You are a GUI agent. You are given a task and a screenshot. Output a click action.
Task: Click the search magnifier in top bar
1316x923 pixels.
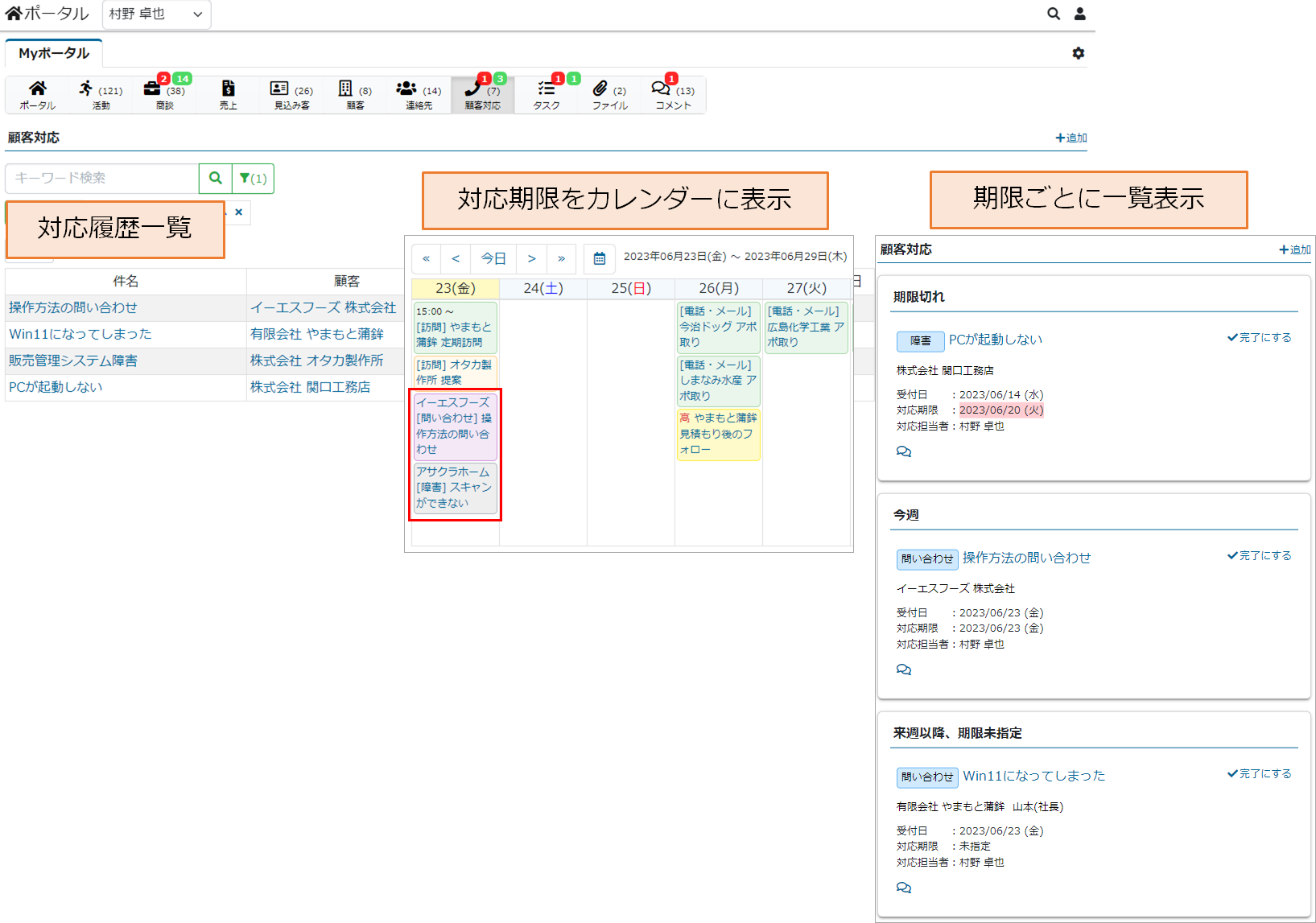(x=1054, y=14)
